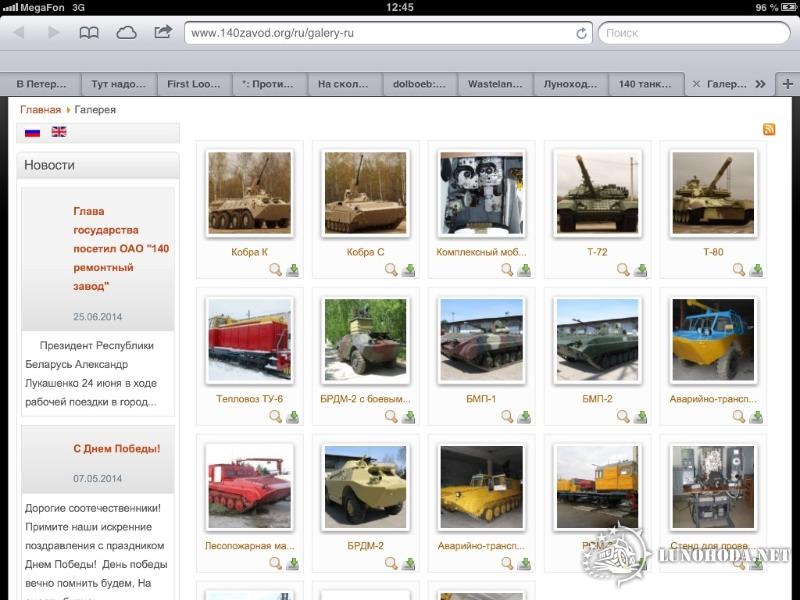The height and width of the screenshot is (600, 800).
Task: Click the news date 25.06.2014
Action: (x=97, y=317)
